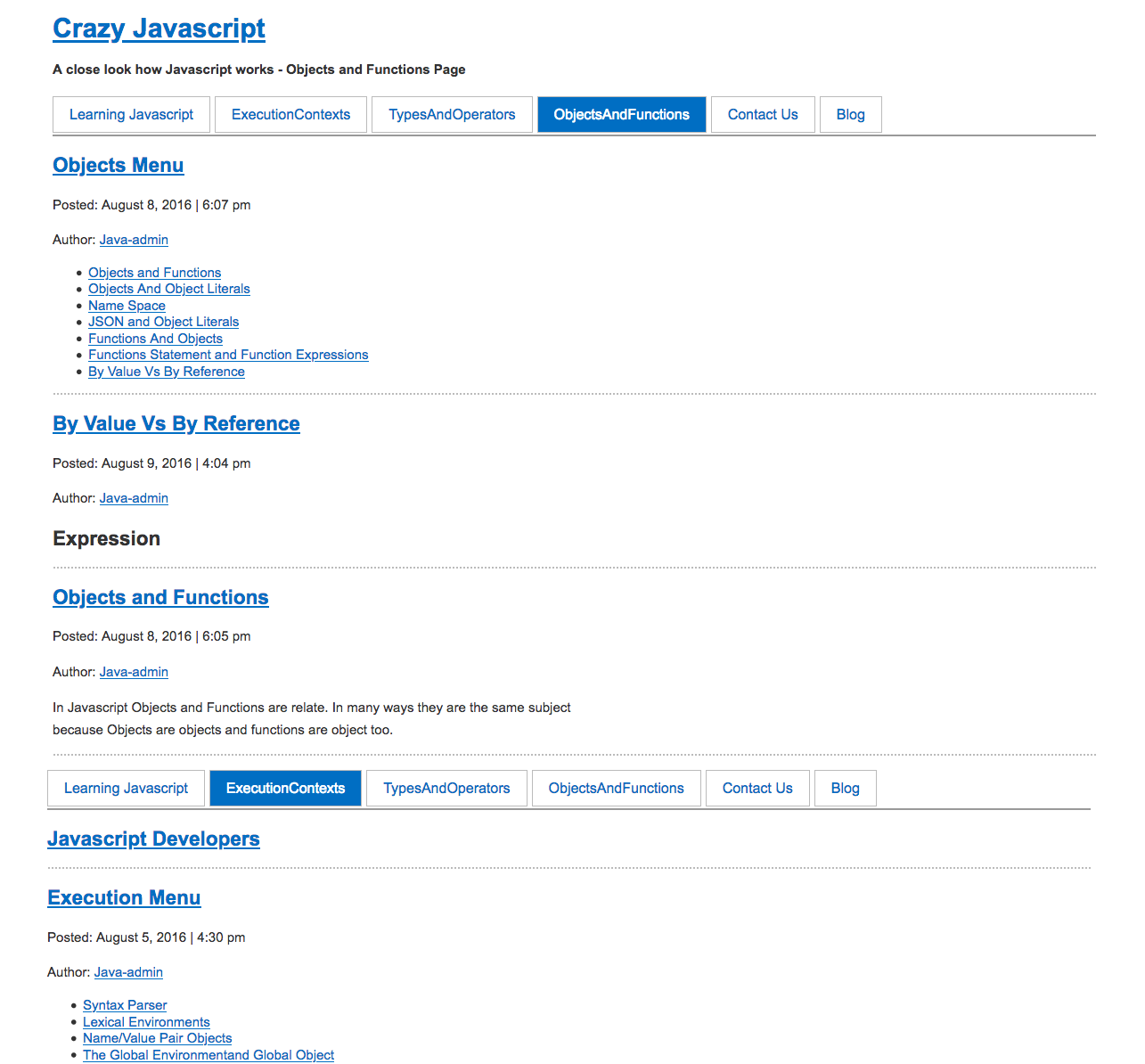1145x1064 pixels.
Task: Open TypesAndOperators tab in top navigation bar
Action: (x=452, y=115)
